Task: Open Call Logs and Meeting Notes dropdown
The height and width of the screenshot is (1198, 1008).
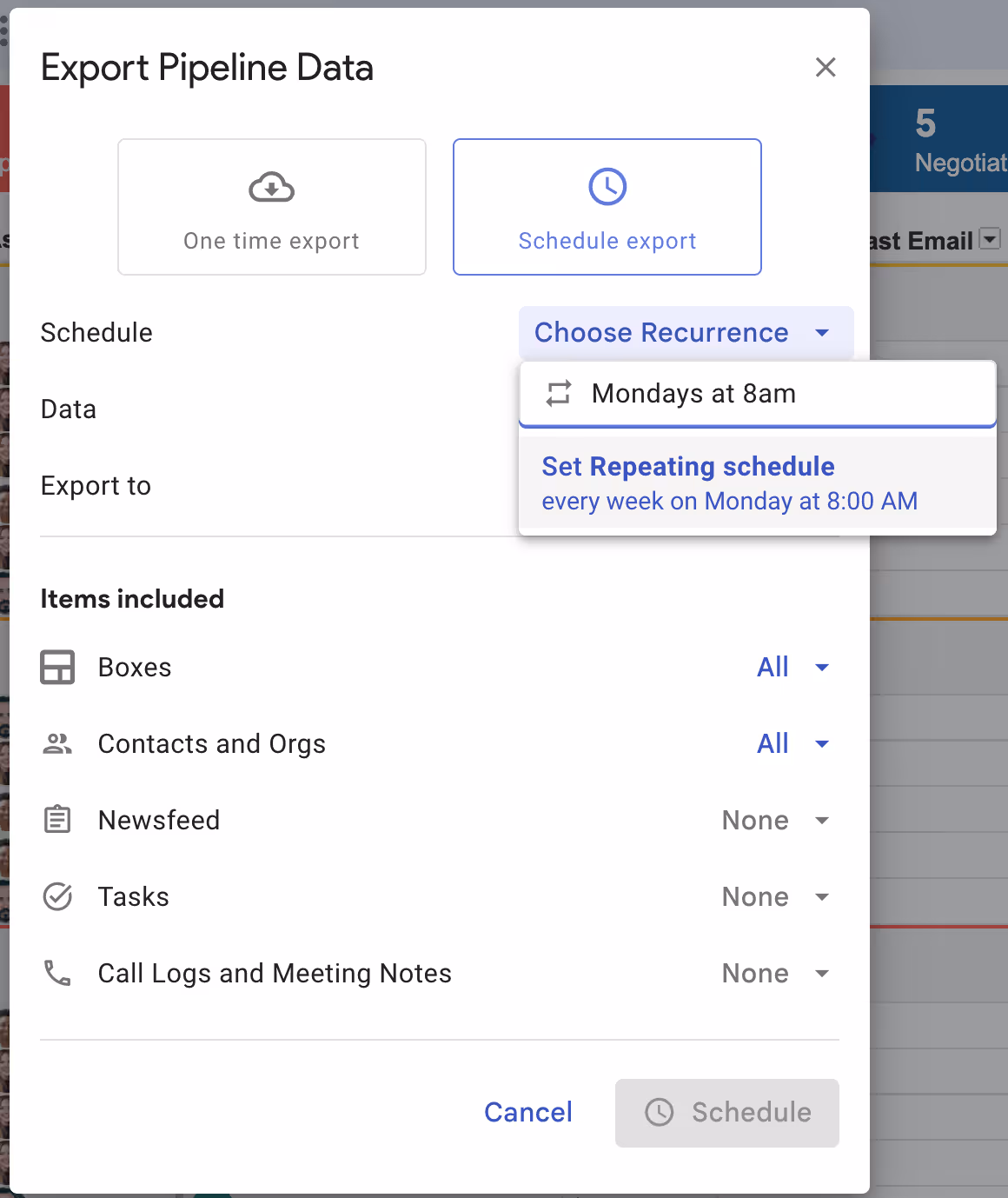Action: [776, 973]
